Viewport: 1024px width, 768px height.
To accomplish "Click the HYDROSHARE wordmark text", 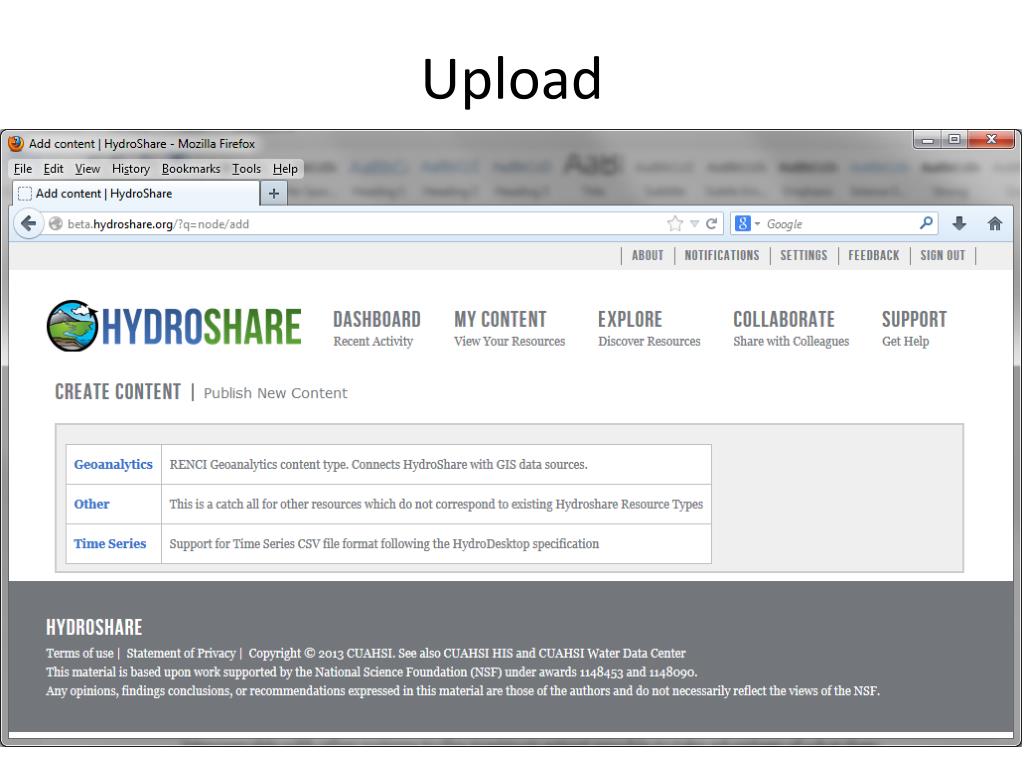I will 201,327.
